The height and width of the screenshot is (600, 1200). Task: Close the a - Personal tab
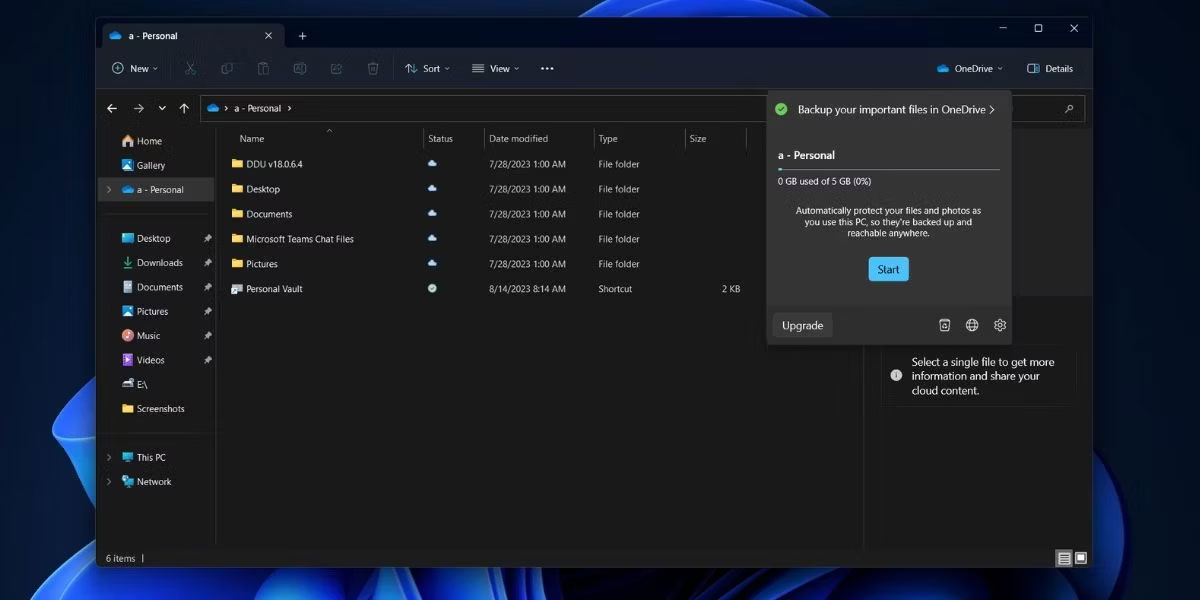point(268,36)
